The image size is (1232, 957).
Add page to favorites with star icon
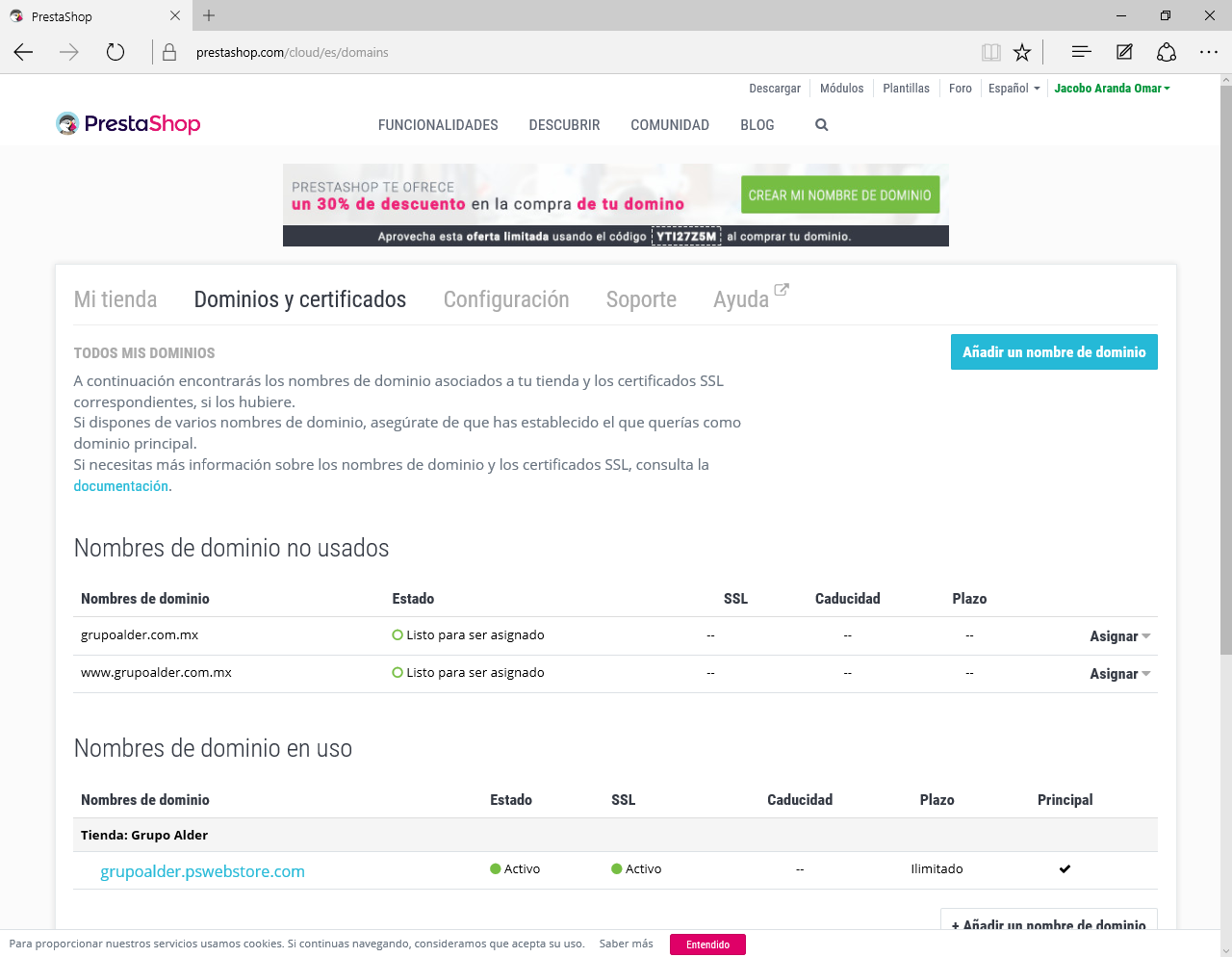coord(1022,52)
